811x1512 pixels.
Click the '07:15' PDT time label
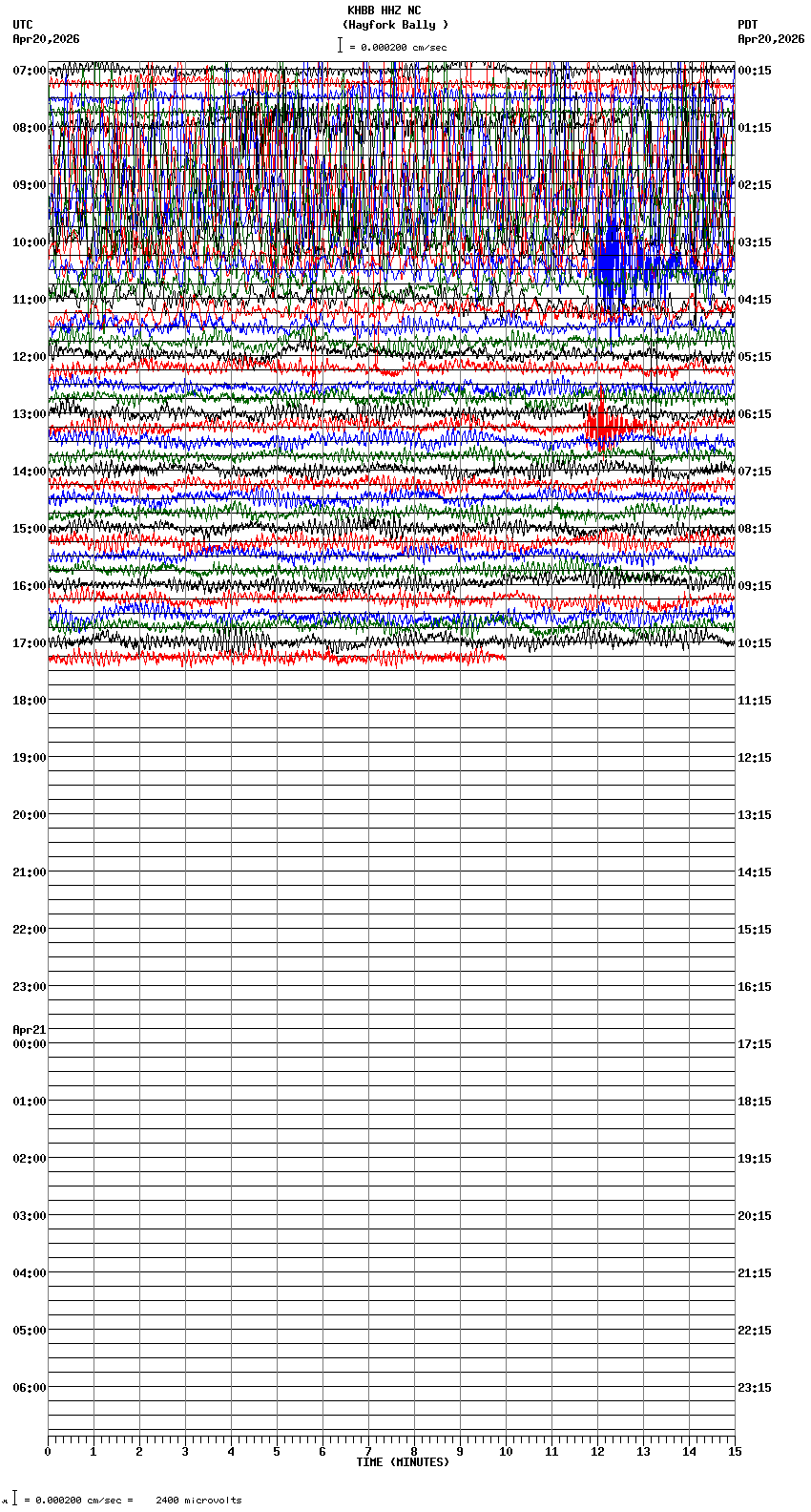(x=755, y=472)
